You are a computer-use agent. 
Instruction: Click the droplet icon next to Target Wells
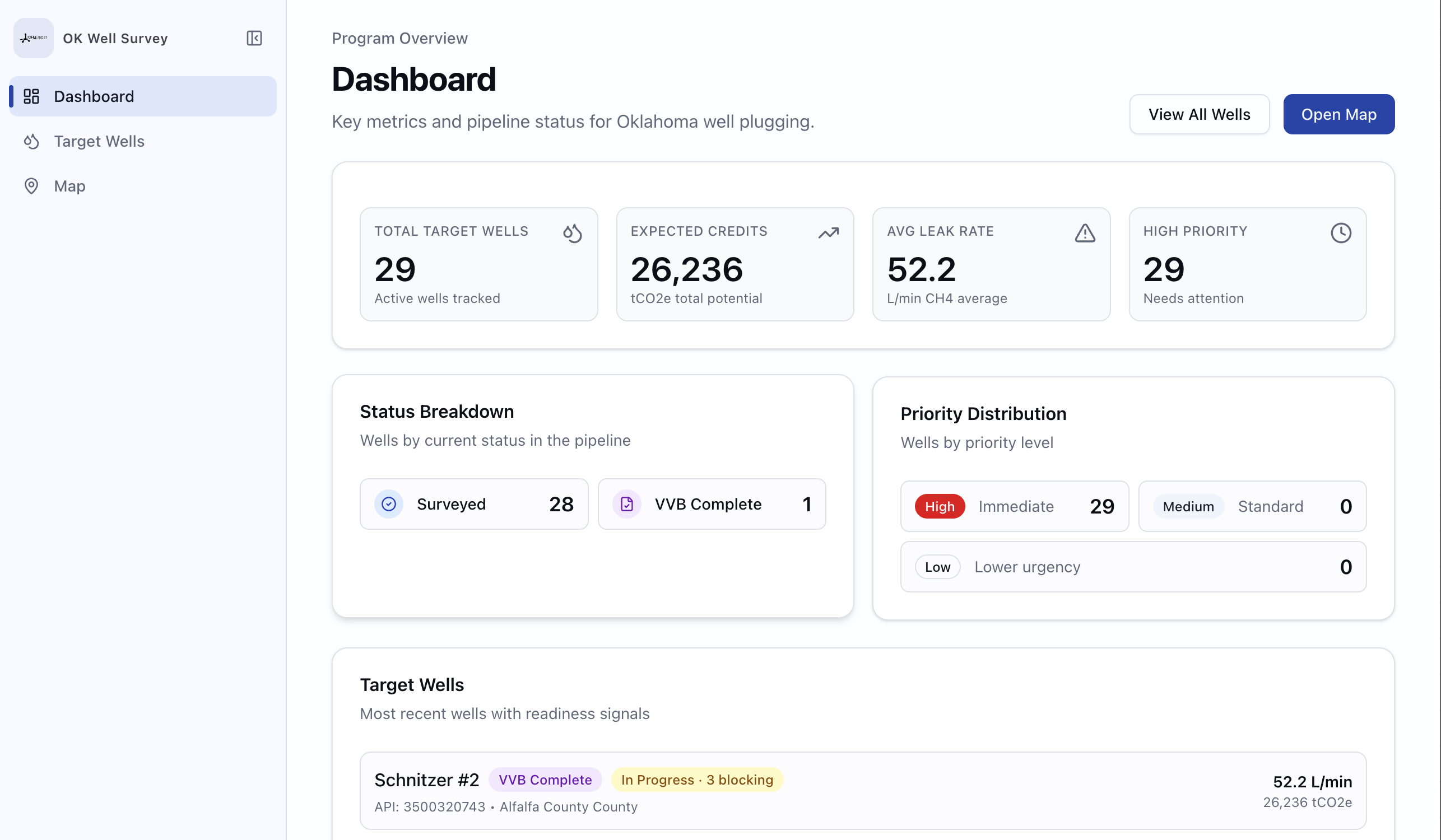[32, 141]
